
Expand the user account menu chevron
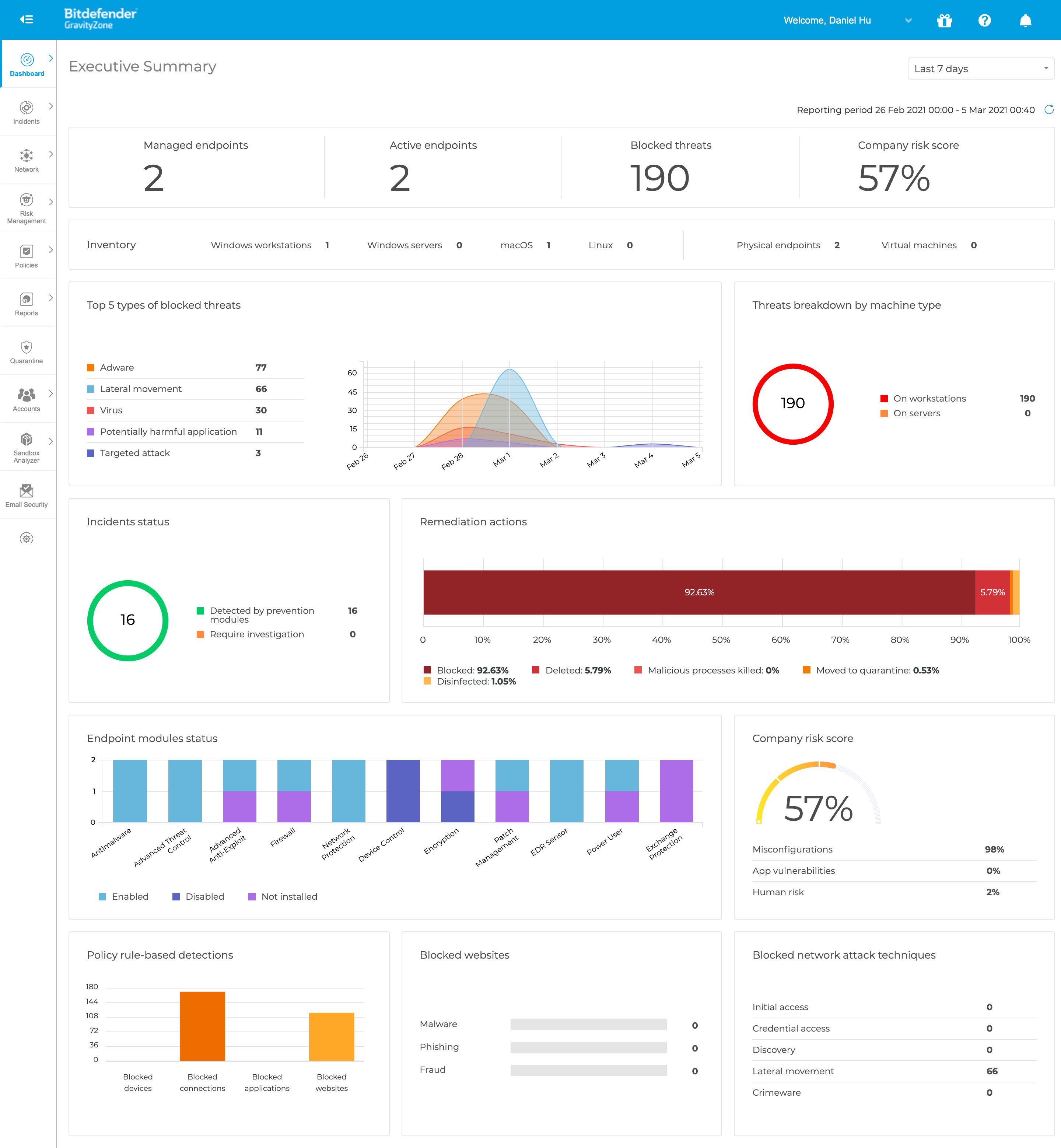(x=908, y=21)
